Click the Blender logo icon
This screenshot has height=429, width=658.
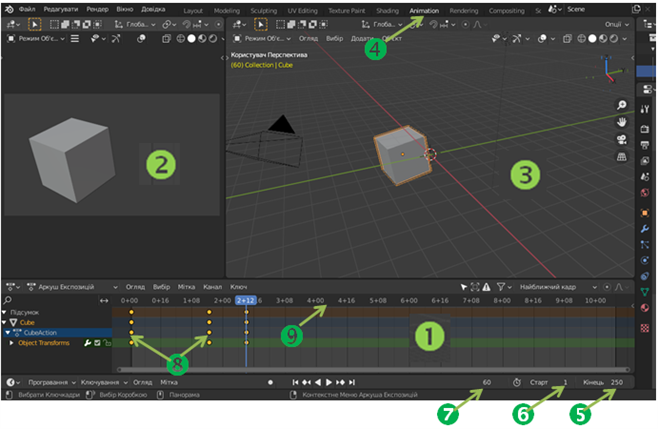coord(9,9)
